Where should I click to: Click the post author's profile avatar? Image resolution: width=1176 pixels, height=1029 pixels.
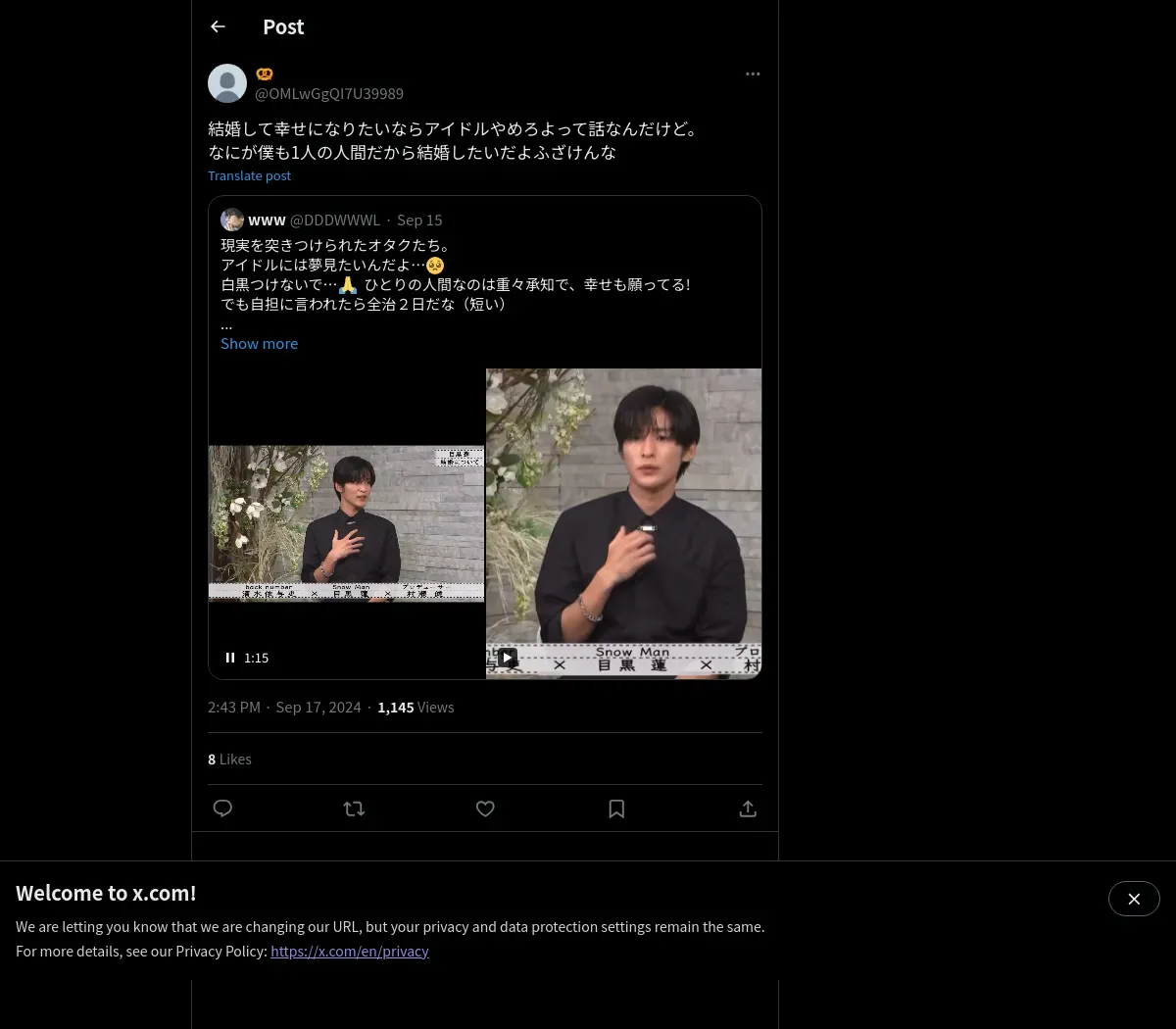pyautogui.click(x=227, y=83)
